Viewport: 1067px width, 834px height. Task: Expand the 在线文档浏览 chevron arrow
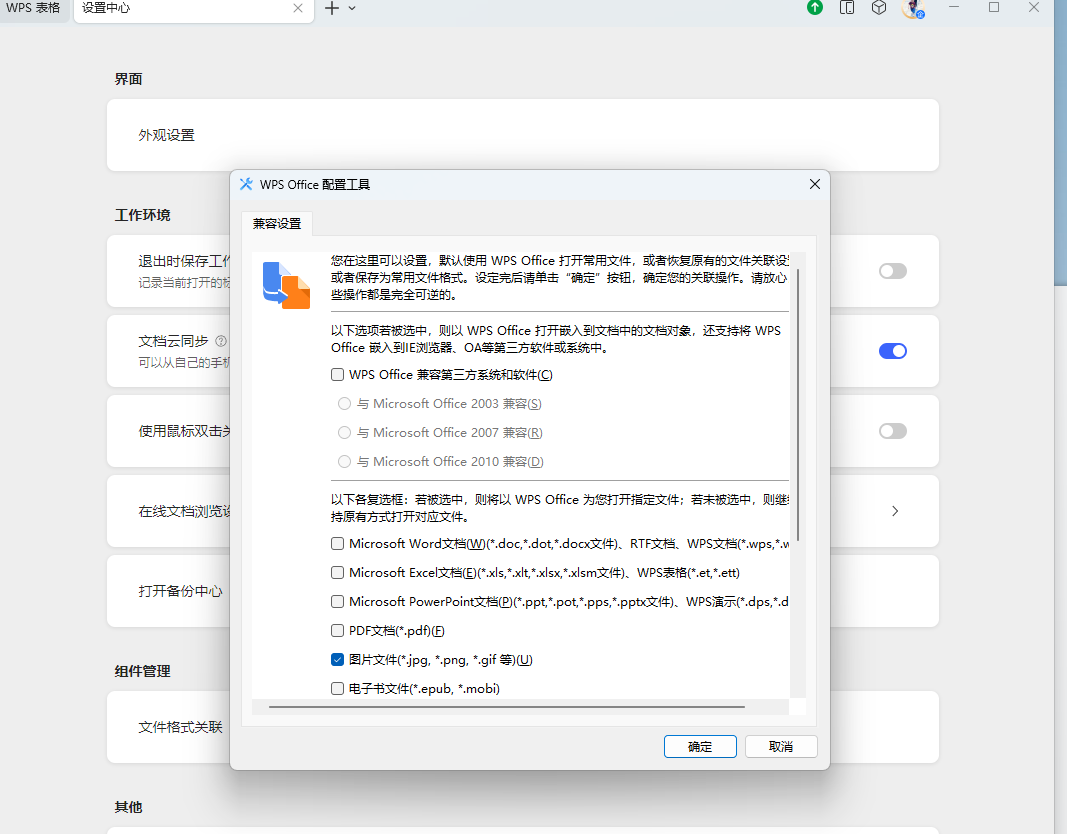click(895, 511)
